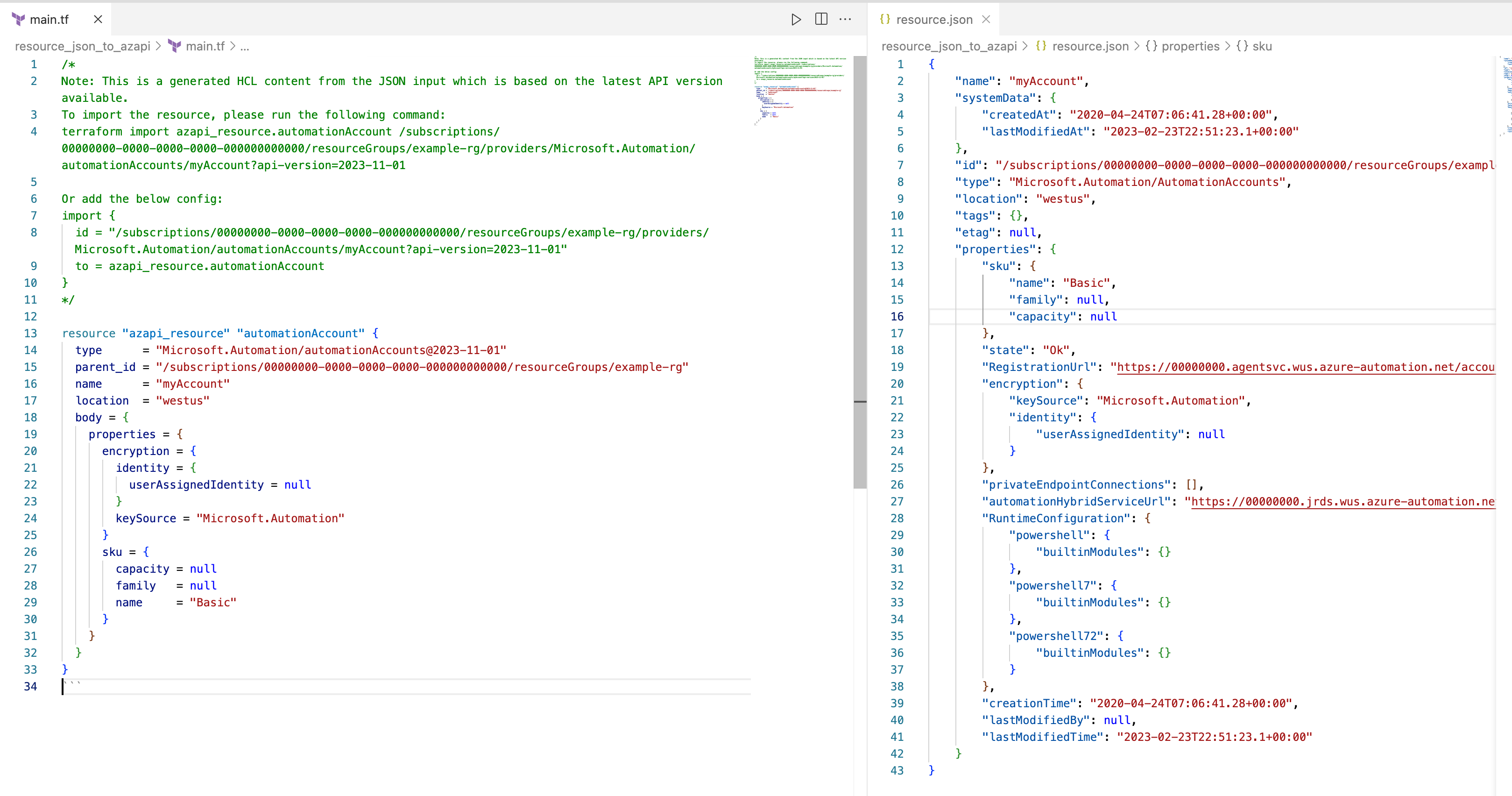The height and width of the screenshot is (796, 1512).
Task: Click the braces icon beside properties breadcrumb
Action: [1152, 46]
